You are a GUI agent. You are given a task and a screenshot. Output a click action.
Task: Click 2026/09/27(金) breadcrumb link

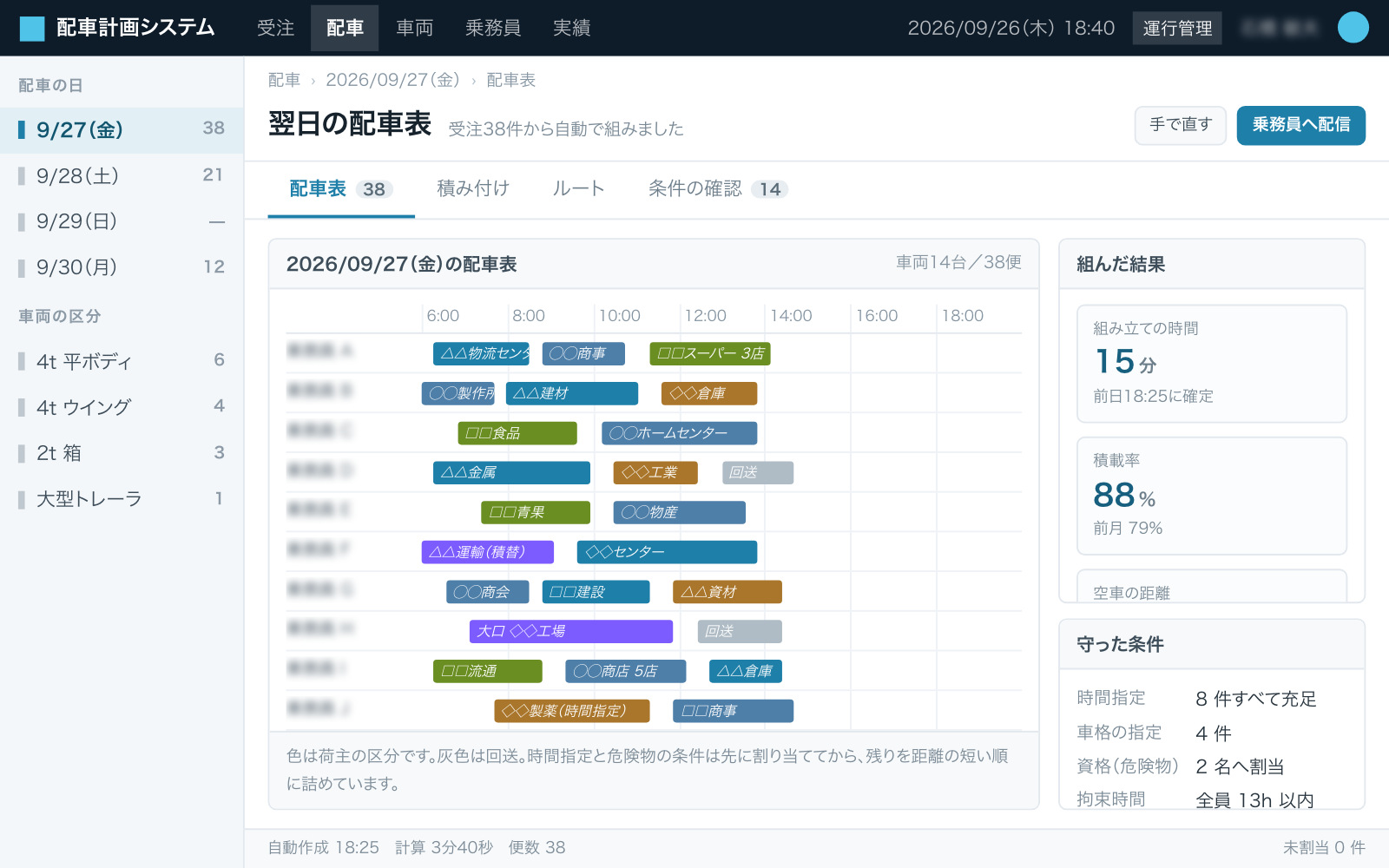click(392, 80)
